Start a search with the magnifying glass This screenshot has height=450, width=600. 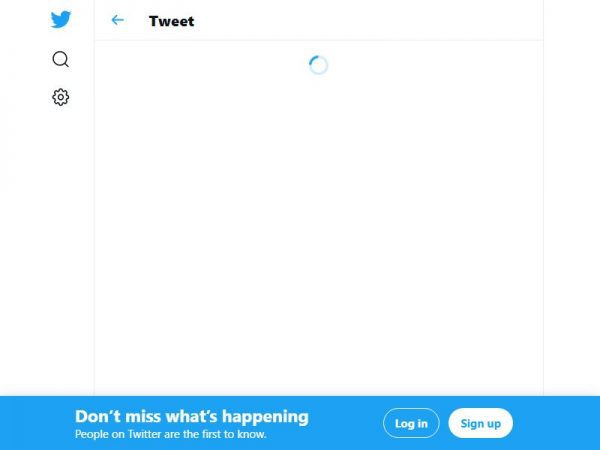point(60,59)
